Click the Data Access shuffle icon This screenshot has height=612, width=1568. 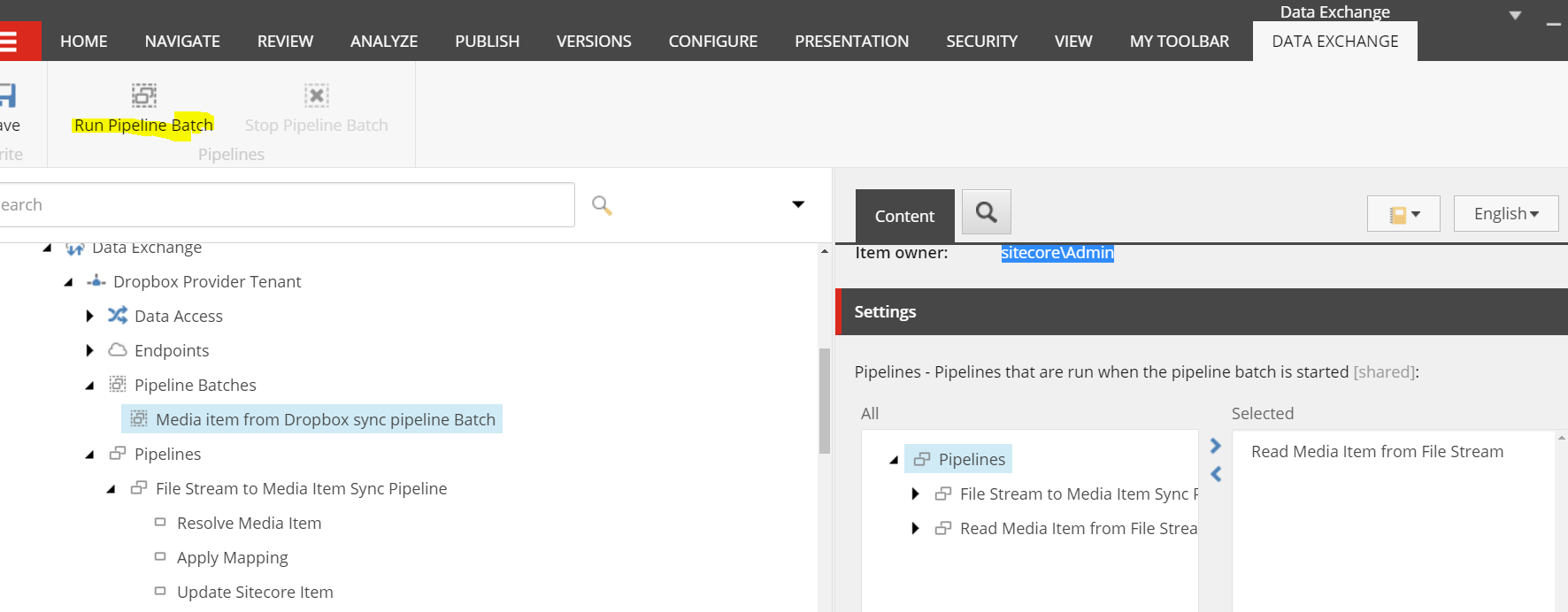[118, 316]
